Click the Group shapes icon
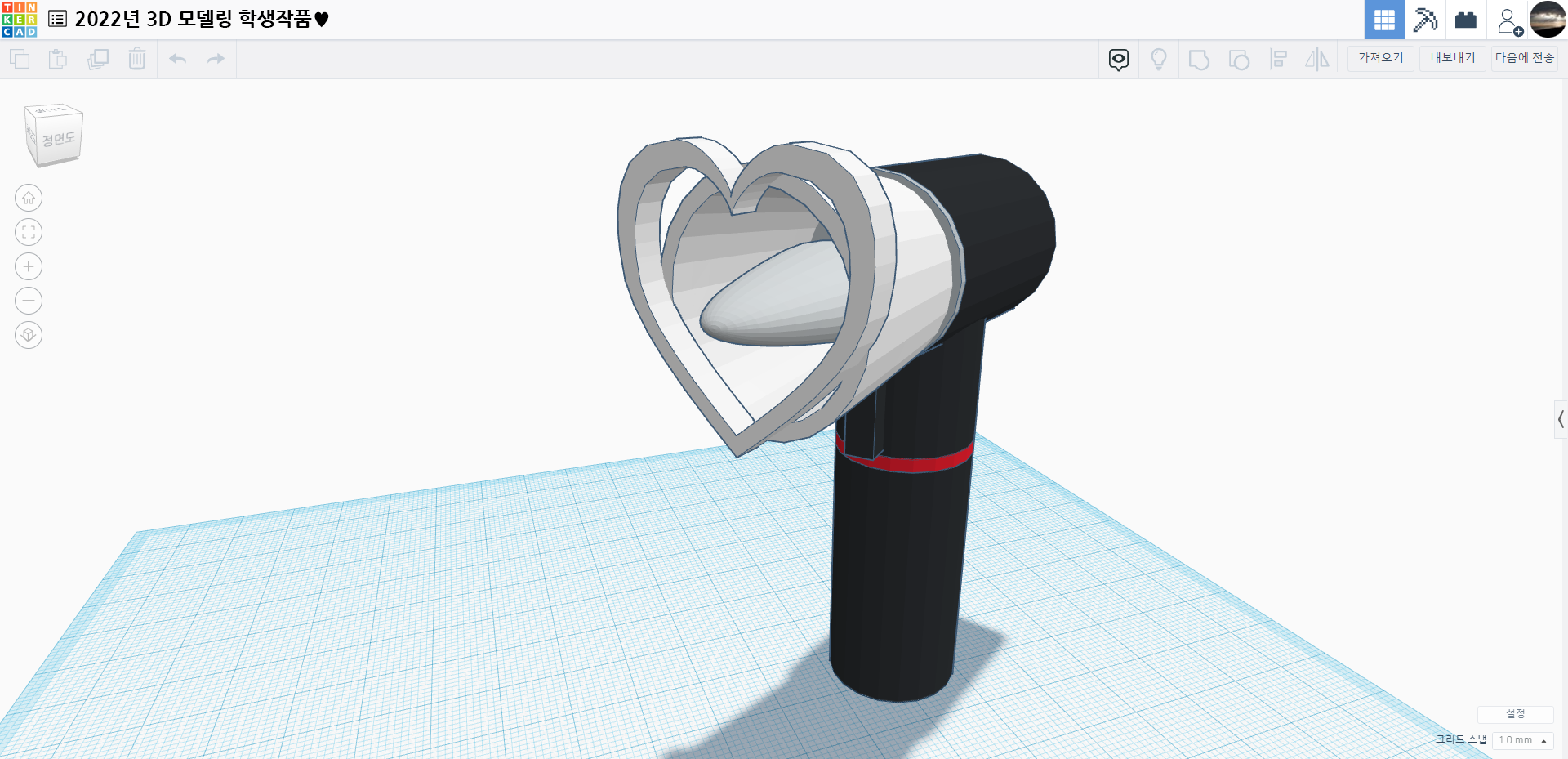The height and width of the screenshot is (759, 1568). click(x=1199, y=60)
